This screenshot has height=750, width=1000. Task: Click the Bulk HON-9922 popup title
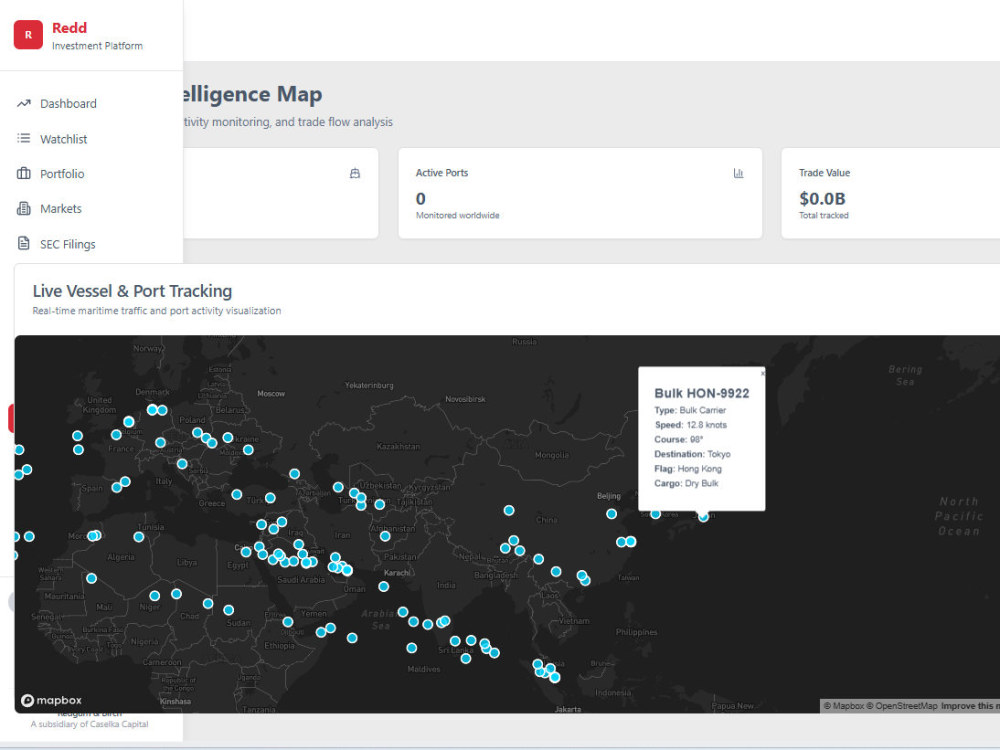click(702, 393)
